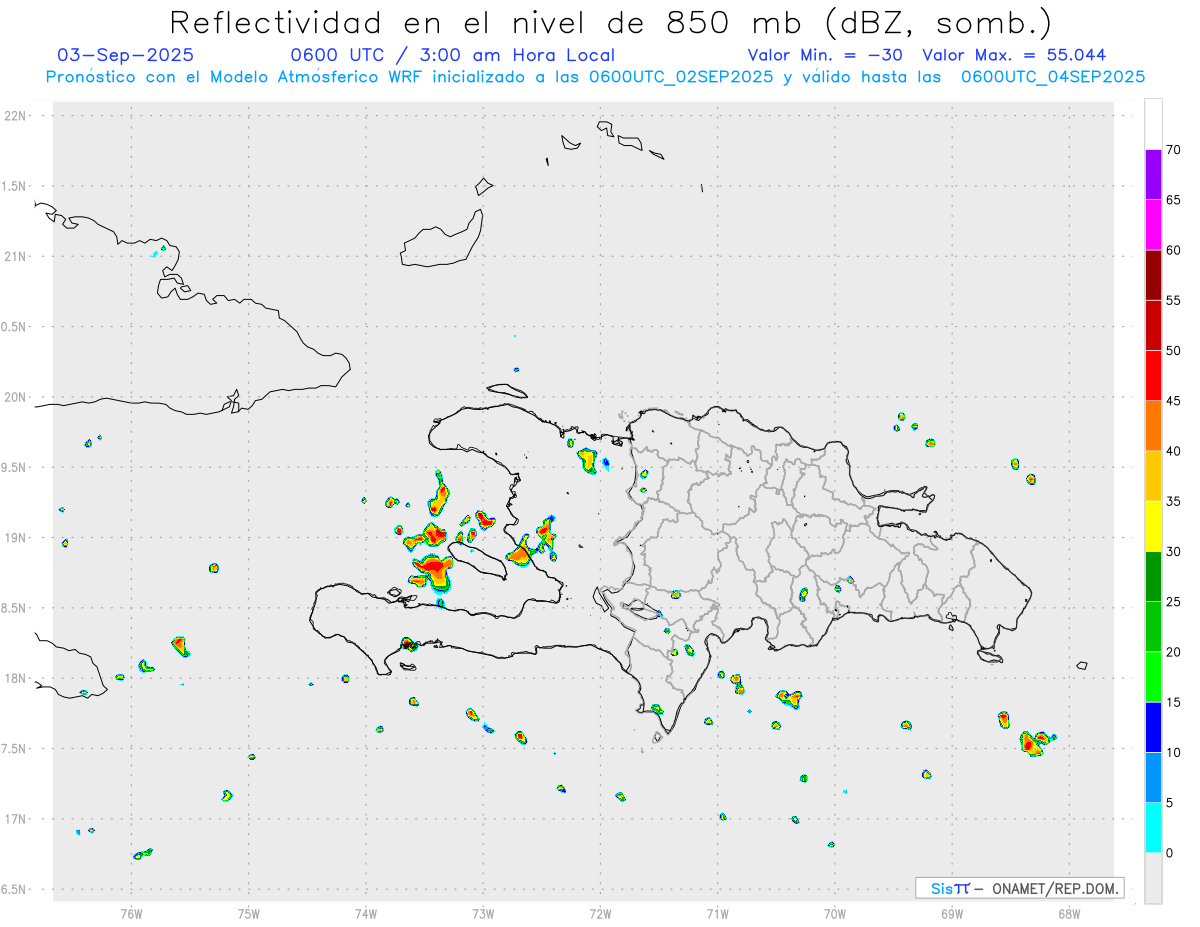The width and height of the screenshot is (1200, 927).
Task: Click the '21N' latitude label
Action: click(x=17, y=256)
